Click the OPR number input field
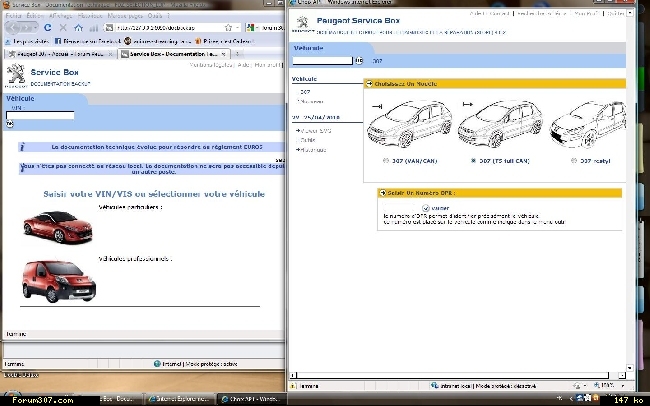650x406 pixels. tap(400, 208)
